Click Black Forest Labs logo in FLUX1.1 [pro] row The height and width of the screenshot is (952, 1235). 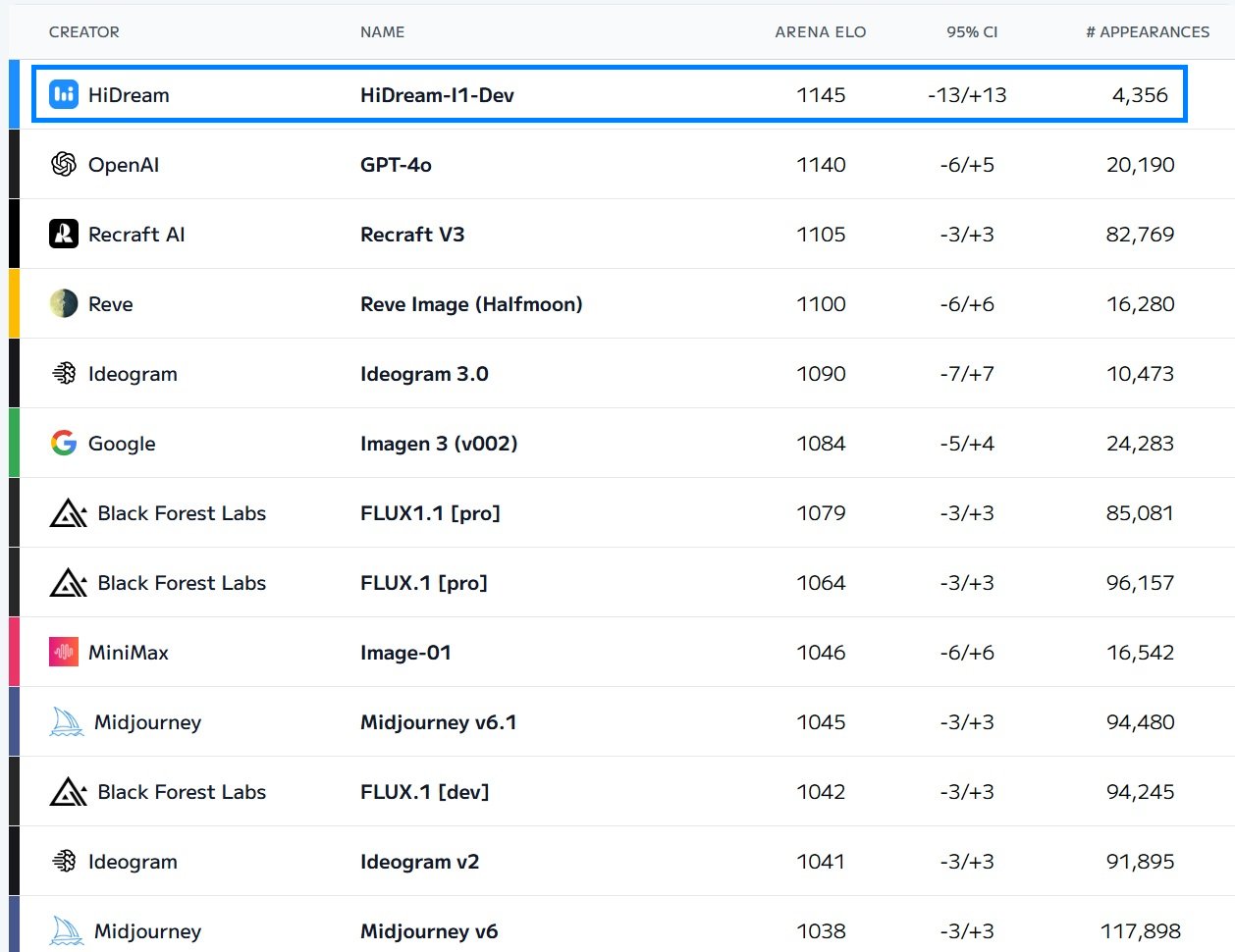click(x=69, y=512)
